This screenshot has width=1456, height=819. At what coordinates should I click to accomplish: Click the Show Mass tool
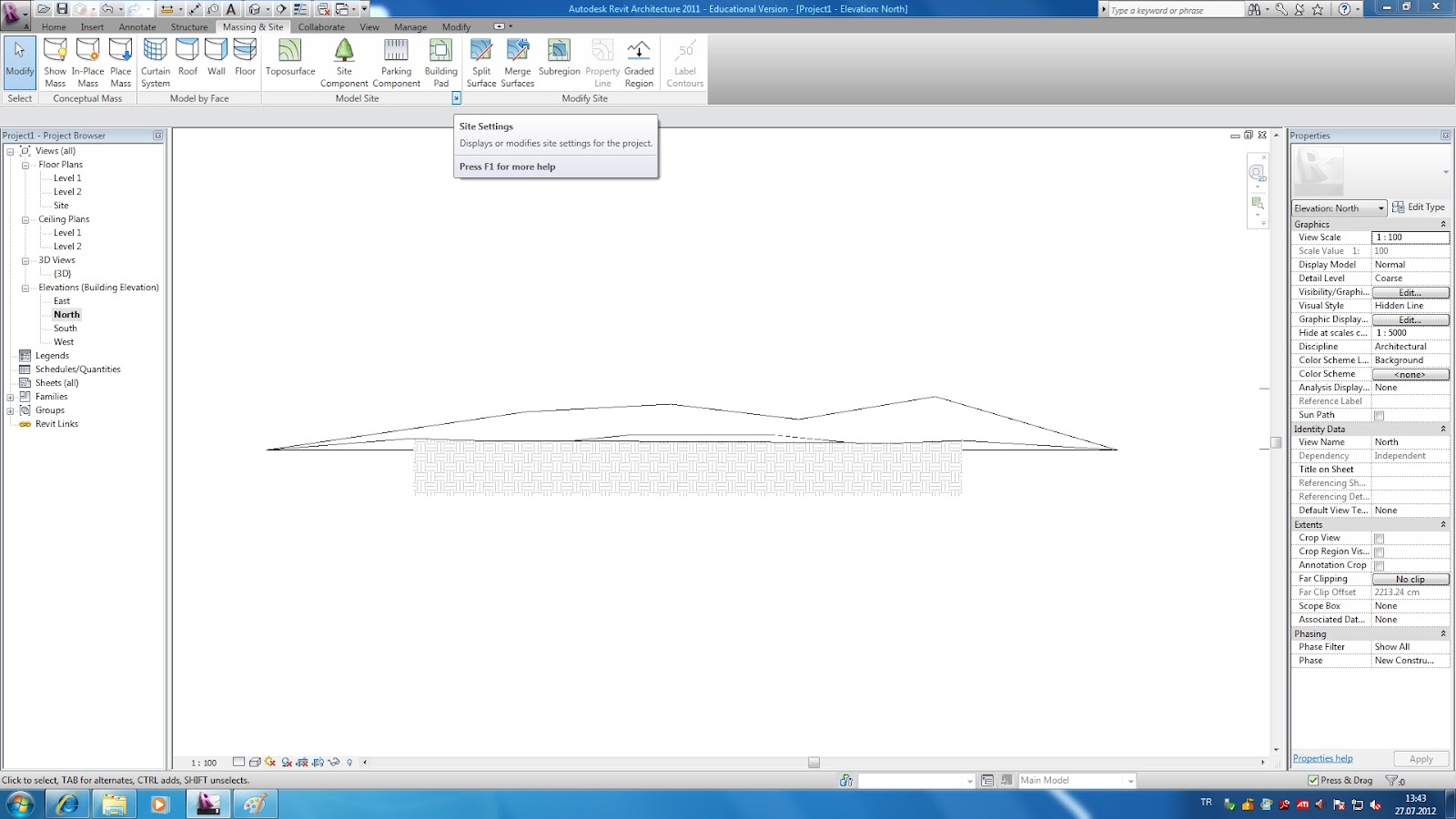click(56, 63)
